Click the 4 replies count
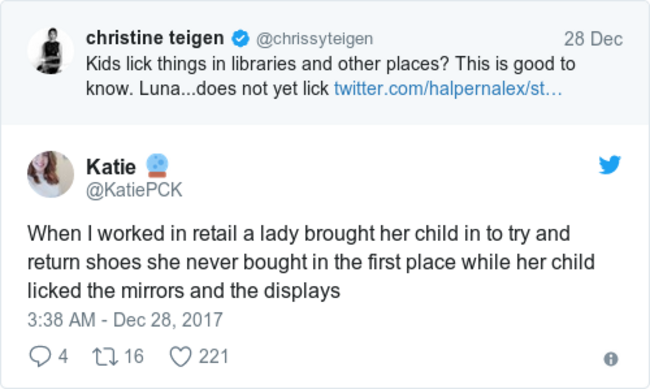The height and width of the screenshot is (389, 650). pos(63,357)
